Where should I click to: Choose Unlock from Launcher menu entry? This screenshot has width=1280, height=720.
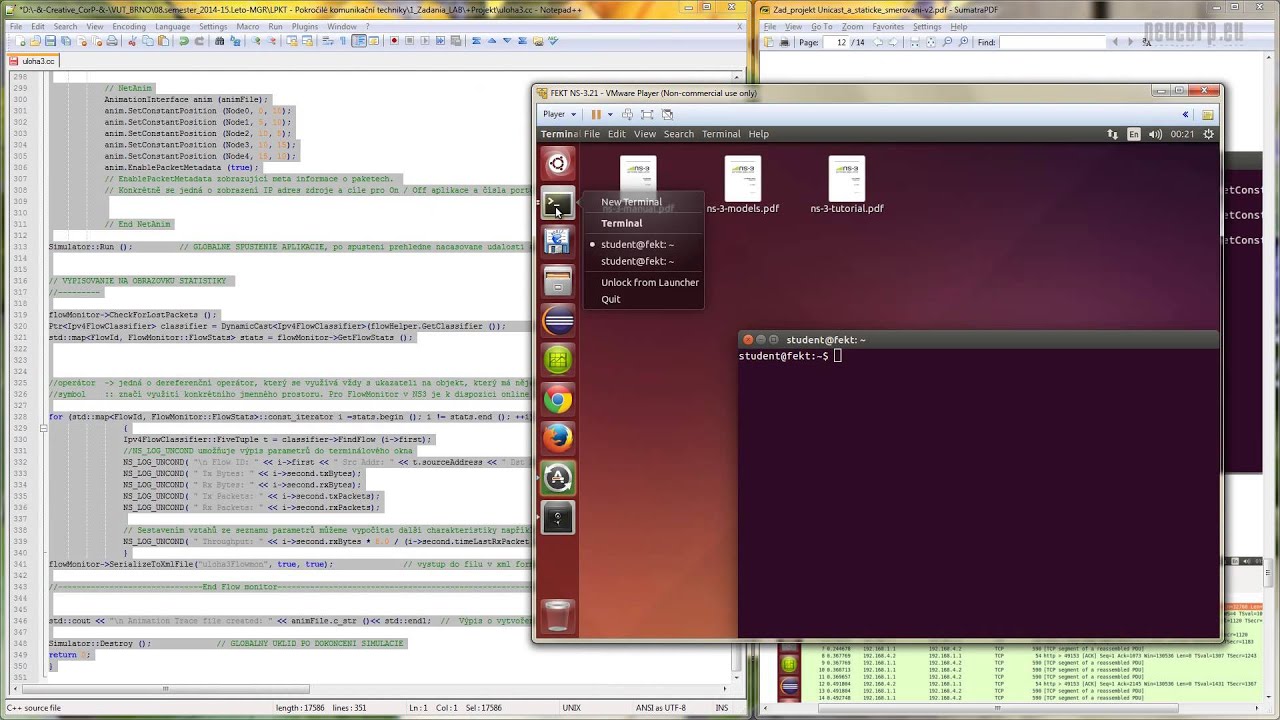point(650,283)
